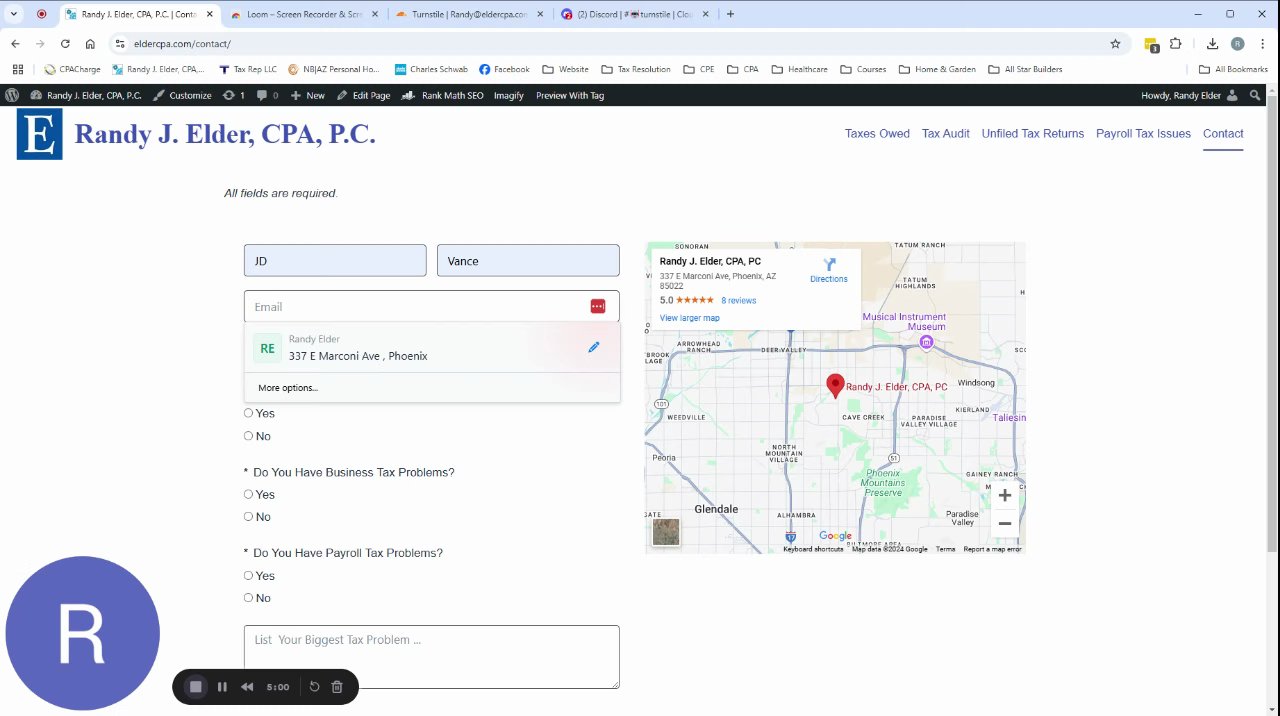1280x716 pixels.
Task: Zoom in on the Google map
Action: 1005,495
